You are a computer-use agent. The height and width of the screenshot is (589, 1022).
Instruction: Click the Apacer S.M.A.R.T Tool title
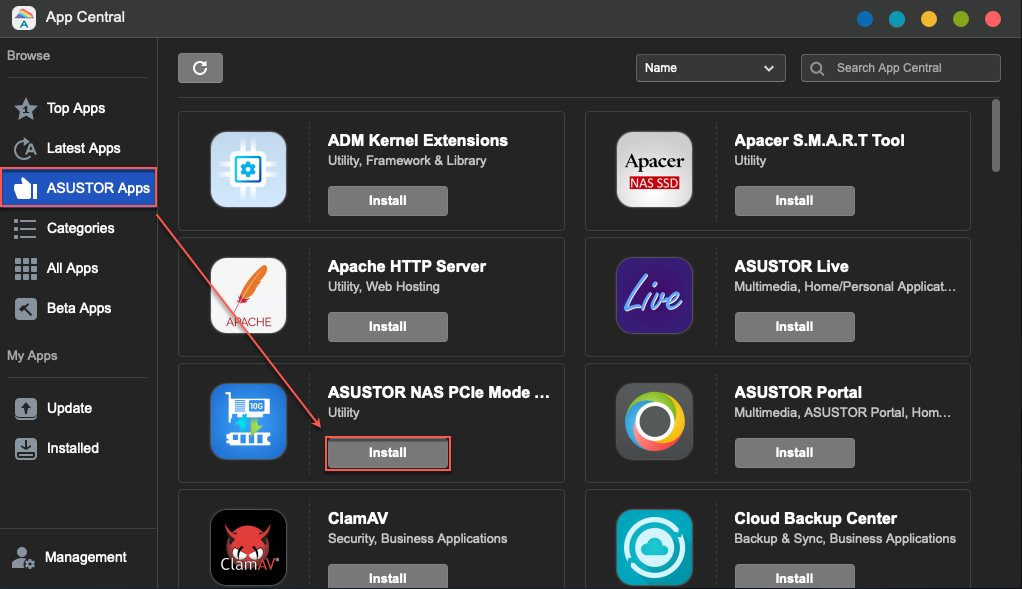[x=819, y=141]
